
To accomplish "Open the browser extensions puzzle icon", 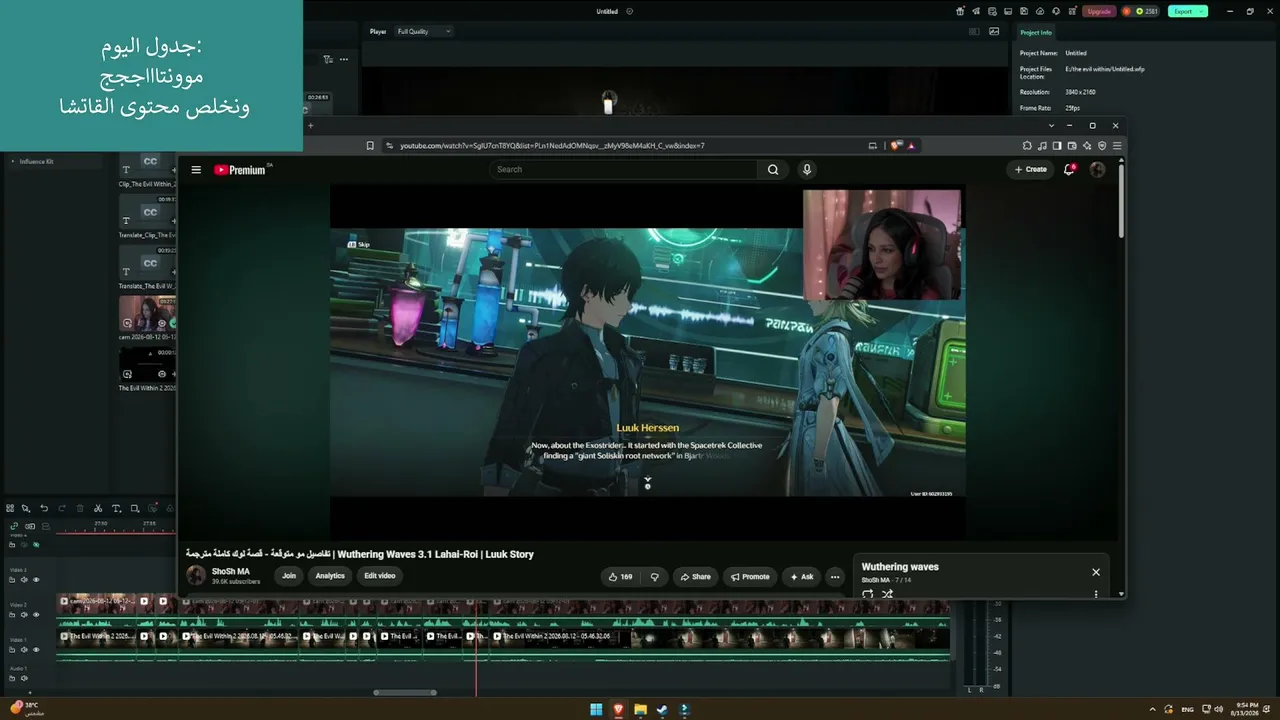I will [1027, 146].
